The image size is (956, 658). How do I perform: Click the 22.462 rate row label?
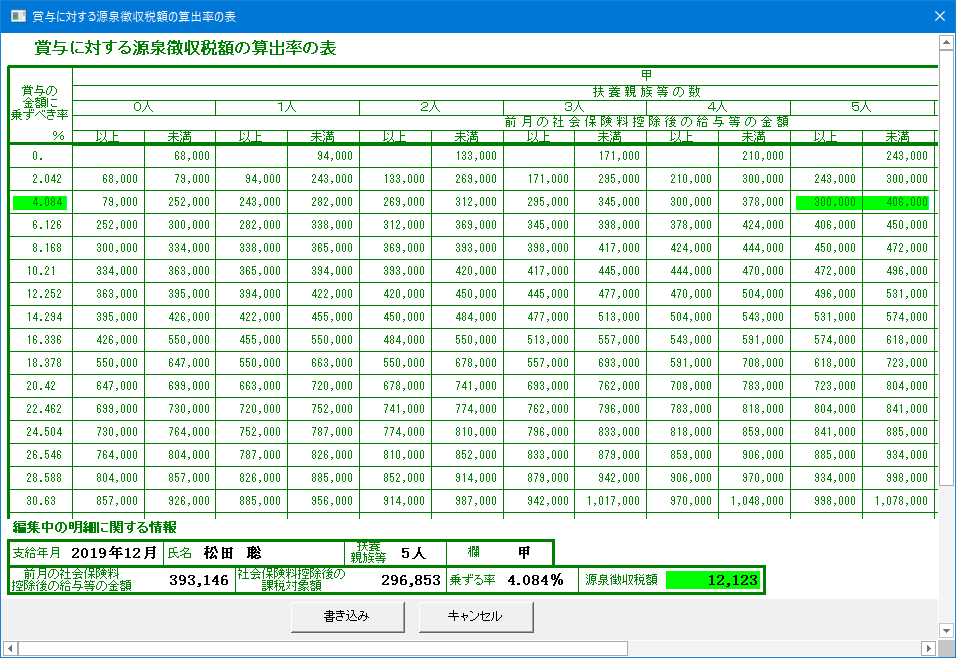pos(44,409)
